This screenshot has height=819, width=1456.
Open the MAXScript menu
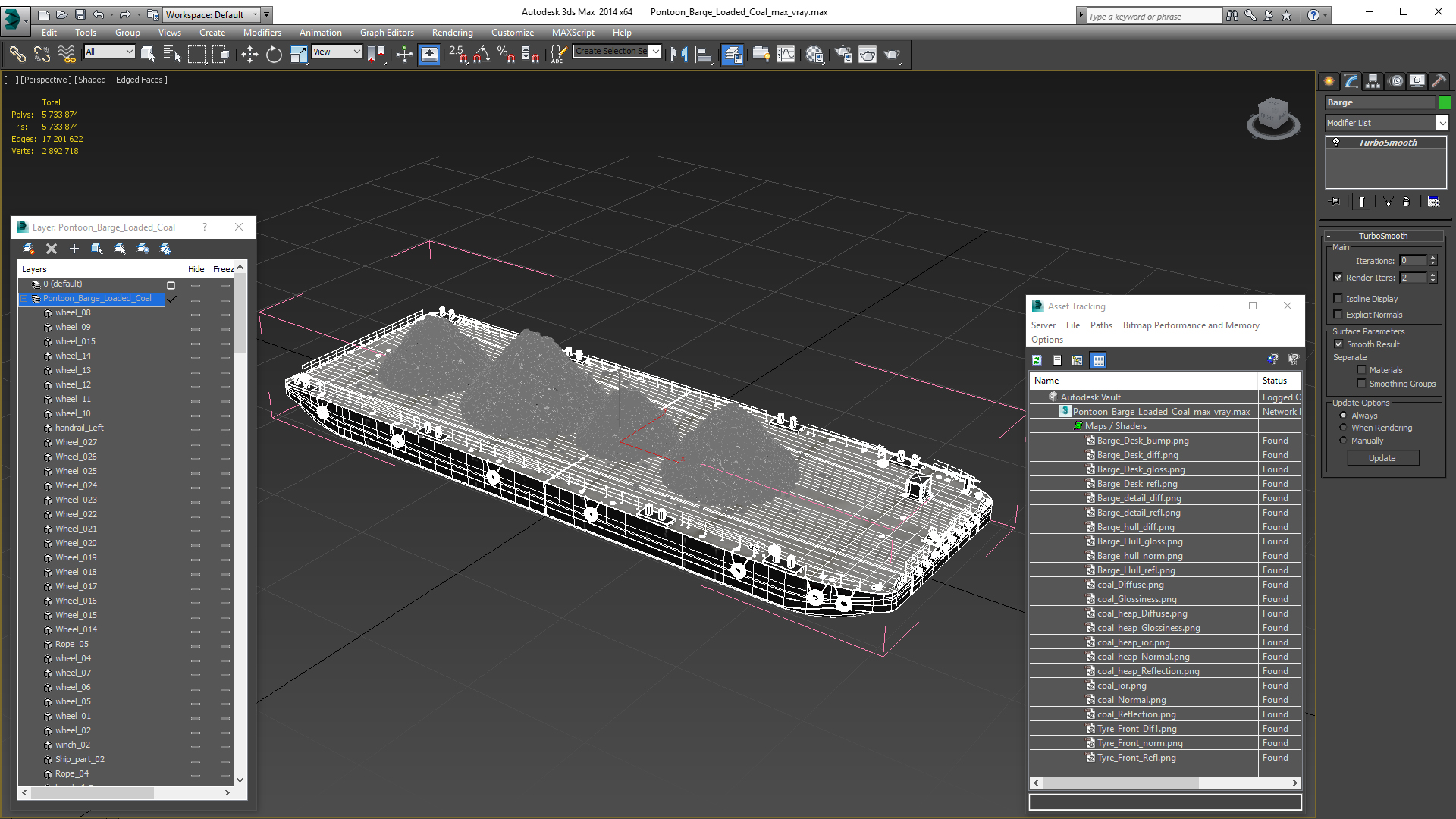click(573, 33)
